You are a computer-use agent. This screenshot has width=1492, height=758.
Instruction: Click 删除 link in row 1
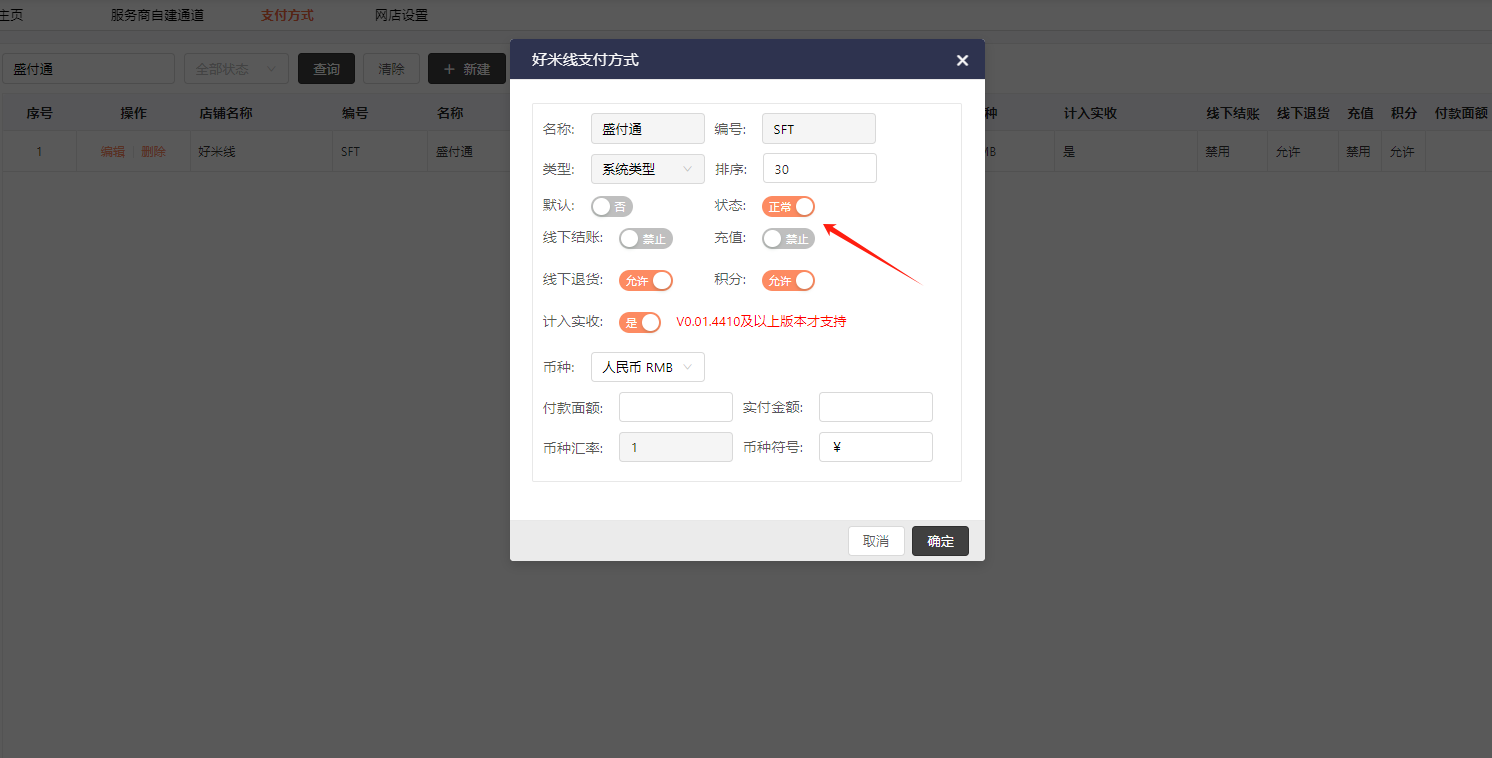(153, 152)
